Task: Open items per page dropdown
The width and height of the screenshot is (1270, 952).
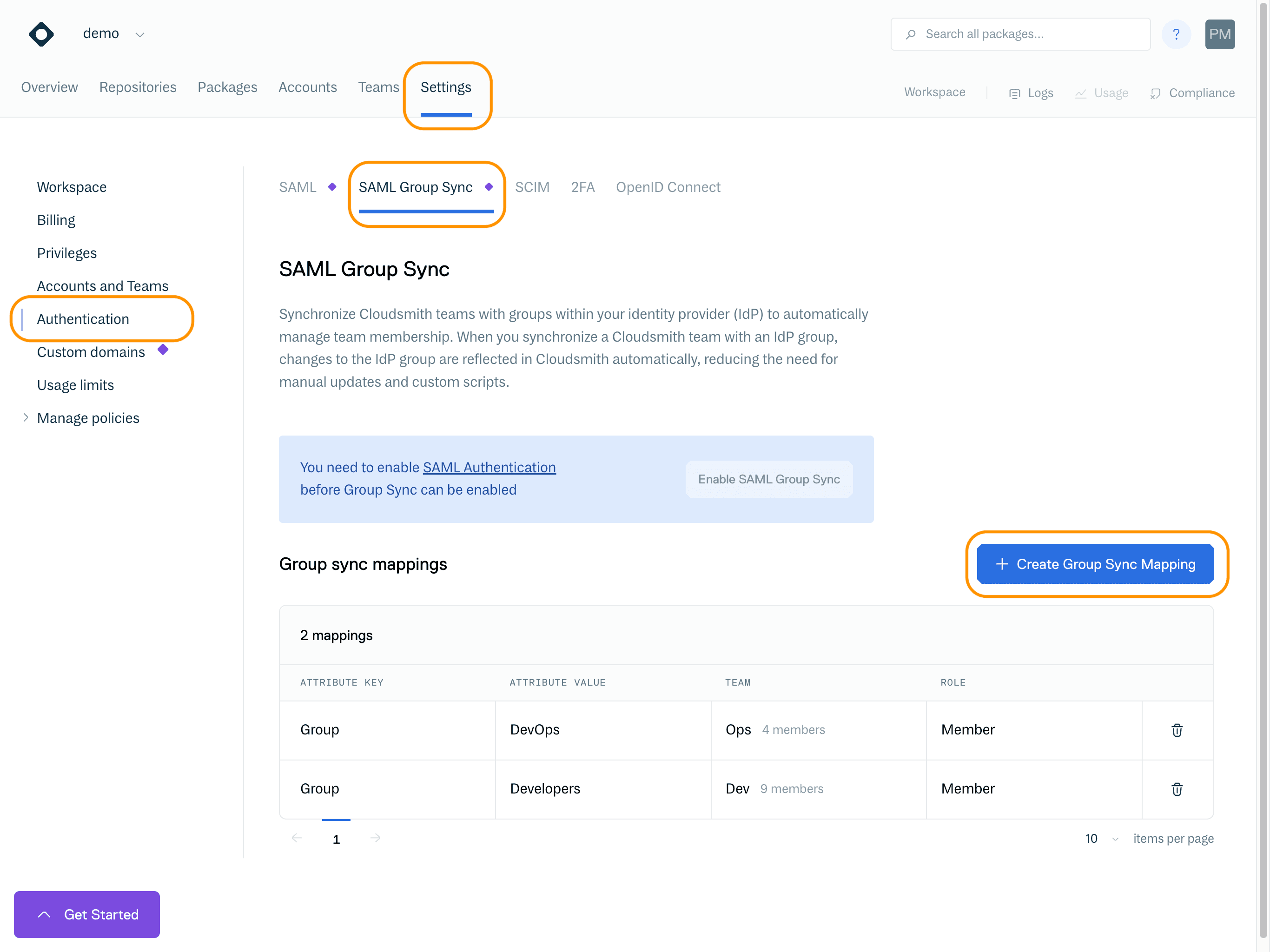Action: click(x=1100, y=839)
